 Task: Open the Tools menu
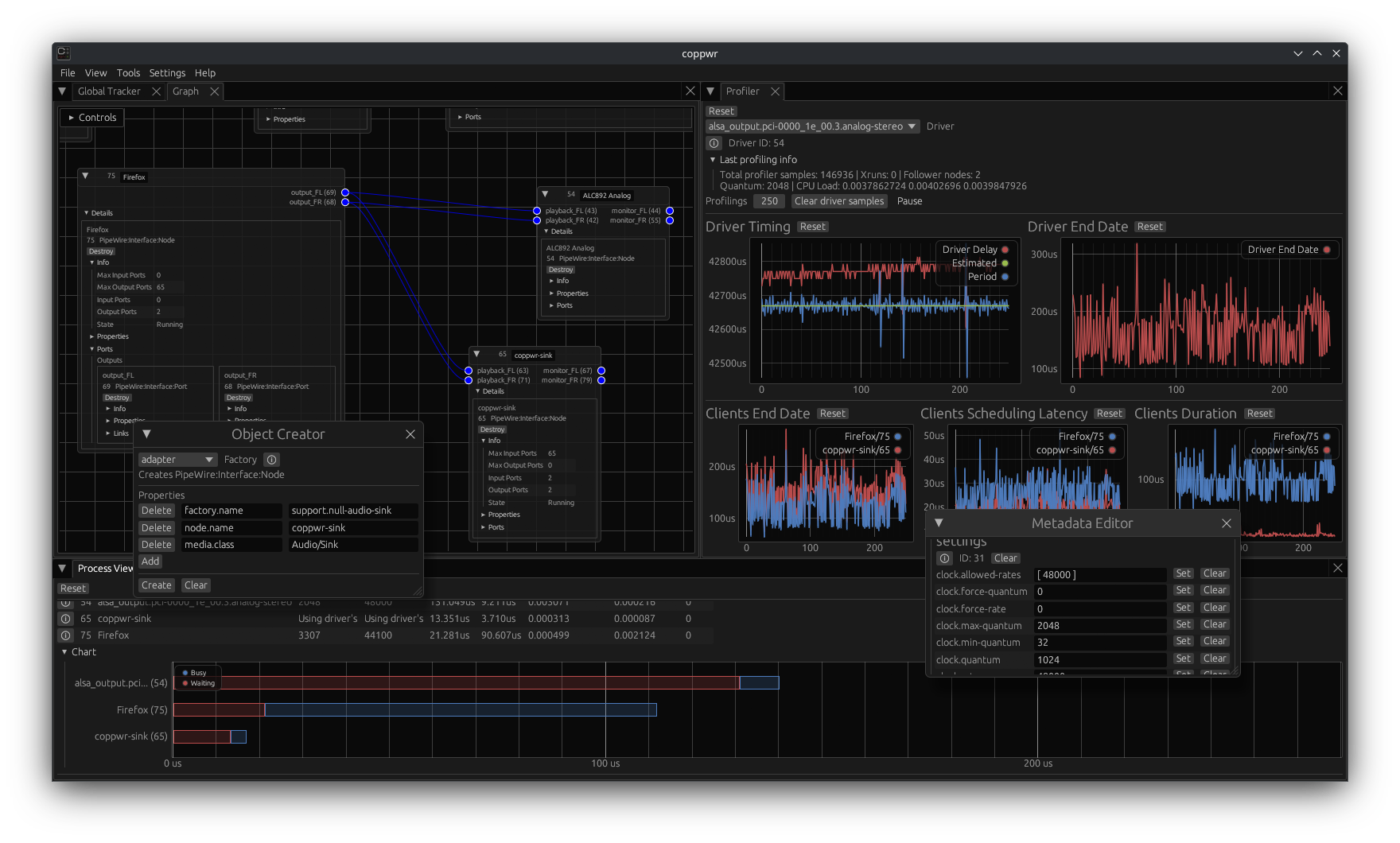tap(128, 73)
